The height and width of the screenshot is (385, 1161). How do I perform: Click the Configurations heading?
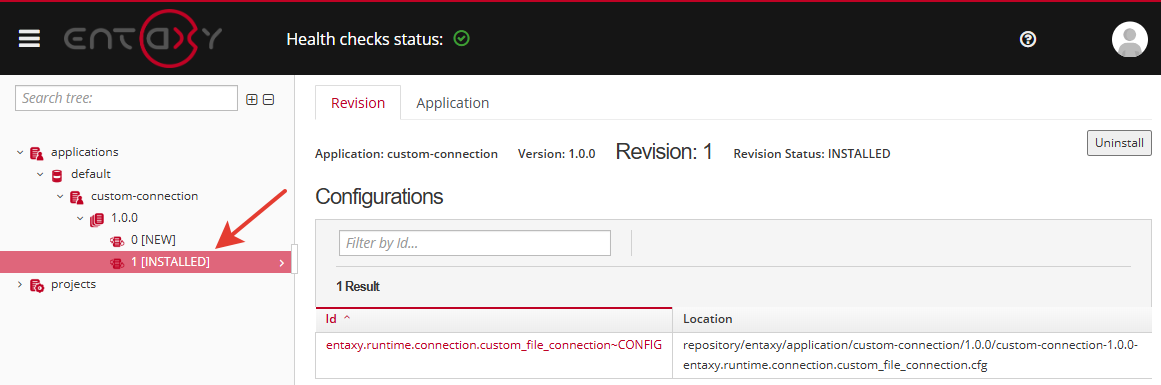379,196
